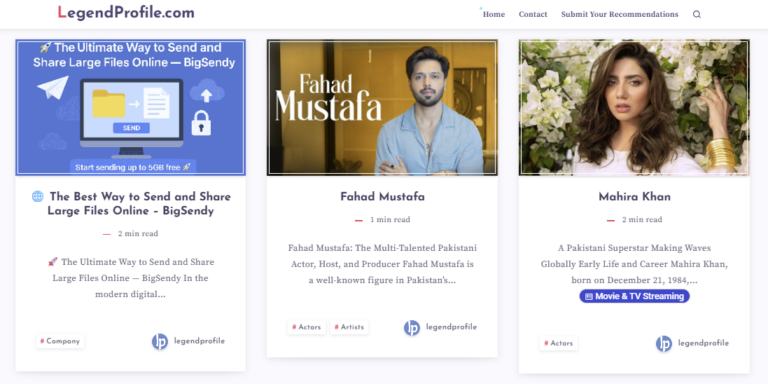Click the globe emoji before BigSendy title

(x=38, y=197)
